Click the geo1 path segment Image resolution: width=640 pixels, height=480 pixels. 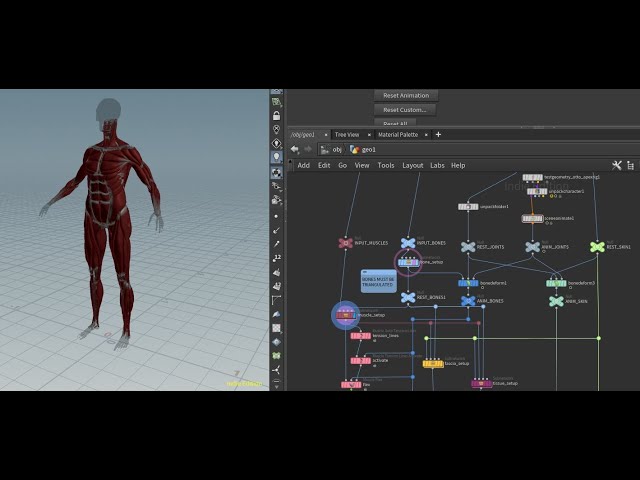[x=363, y=150]
